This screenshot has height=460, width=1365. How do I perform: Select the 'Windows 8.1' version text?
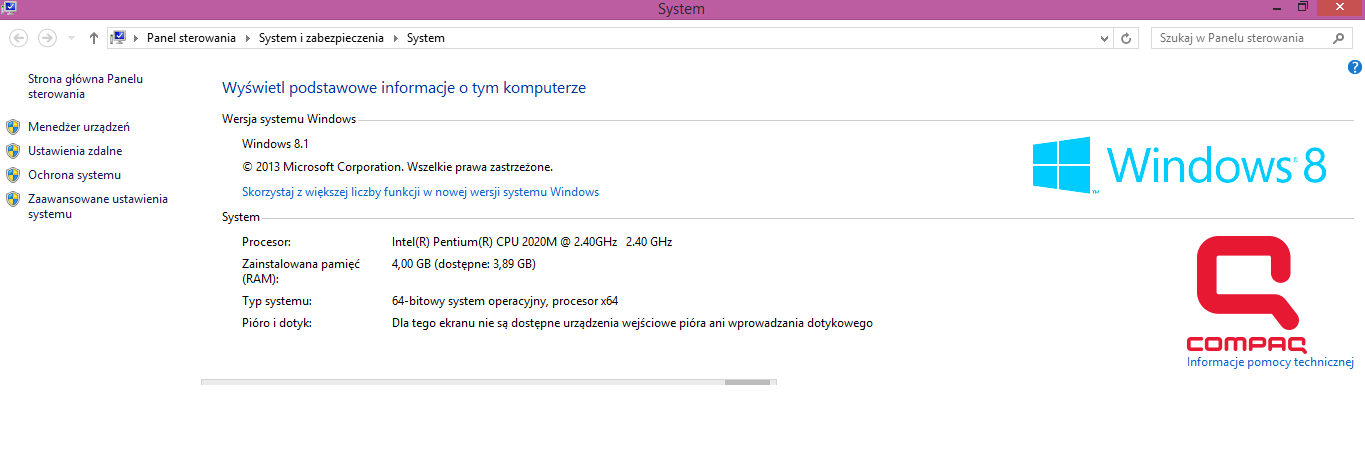275,144
